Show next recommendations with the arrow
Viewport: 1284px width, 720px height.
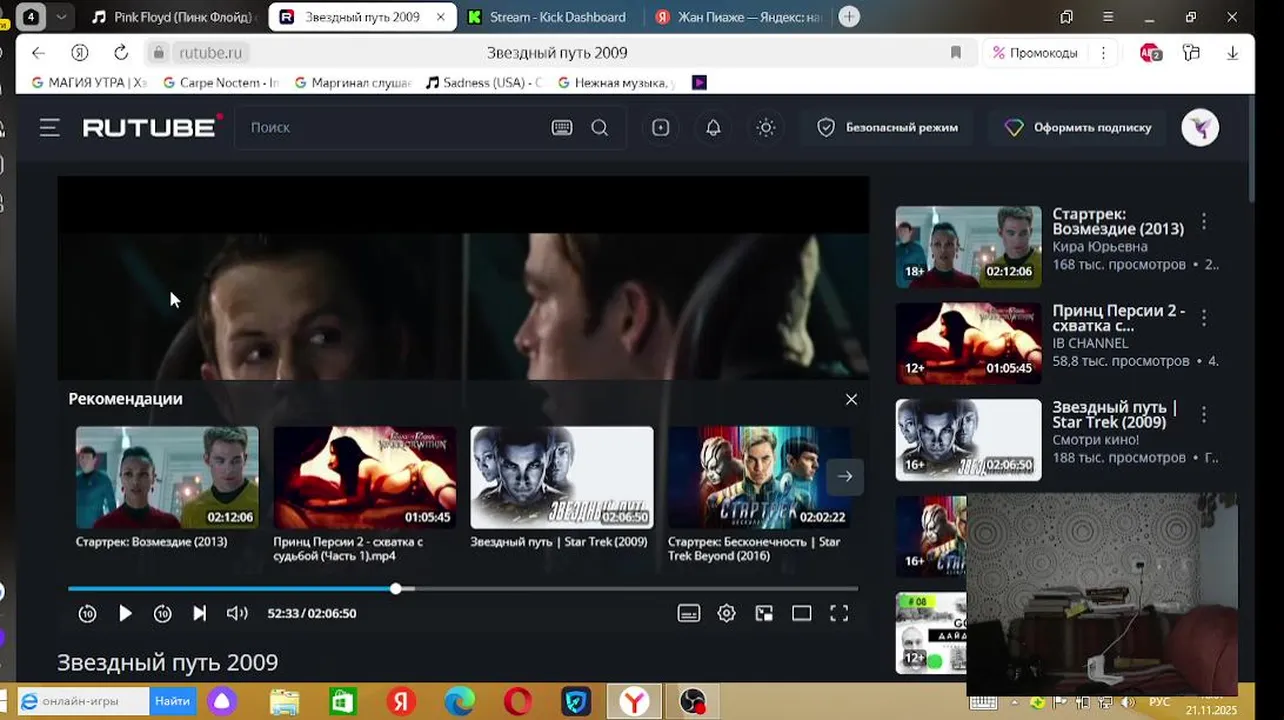pyautogui.click(x=845, y=476)
